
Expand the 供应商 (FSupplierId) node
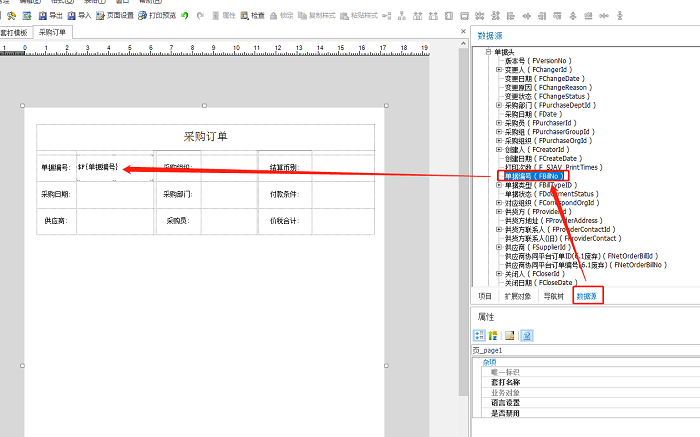click(x=498, y=246)
